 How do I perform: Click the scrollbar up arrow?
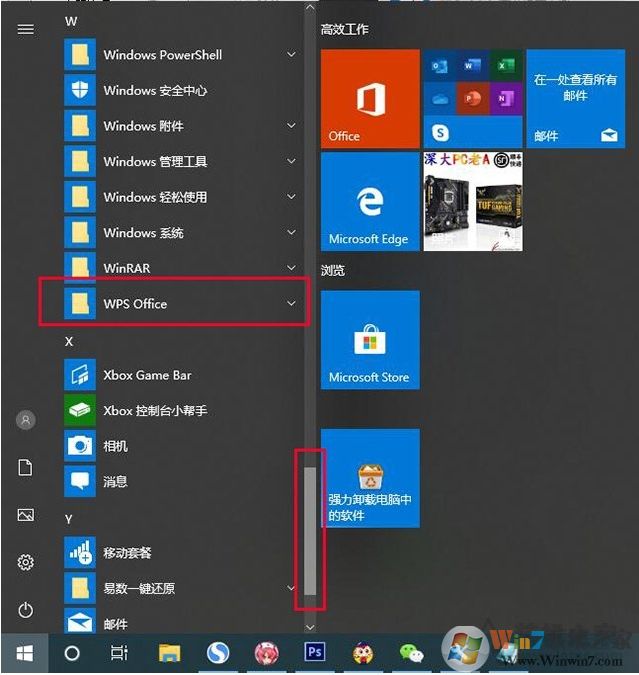click(310, 7)
